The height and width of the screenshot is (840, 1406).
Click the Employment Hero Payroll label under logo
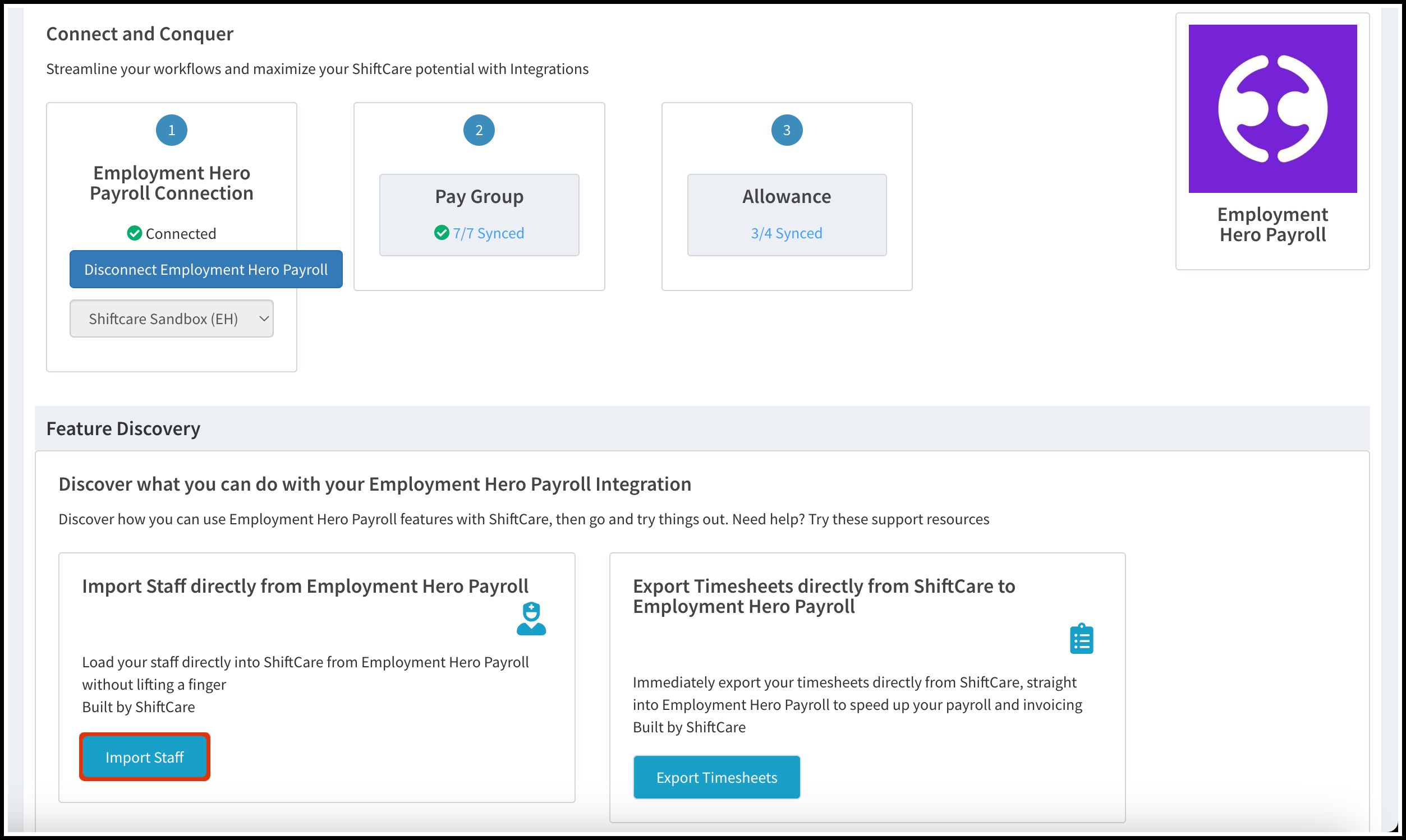coord(1272,225)
